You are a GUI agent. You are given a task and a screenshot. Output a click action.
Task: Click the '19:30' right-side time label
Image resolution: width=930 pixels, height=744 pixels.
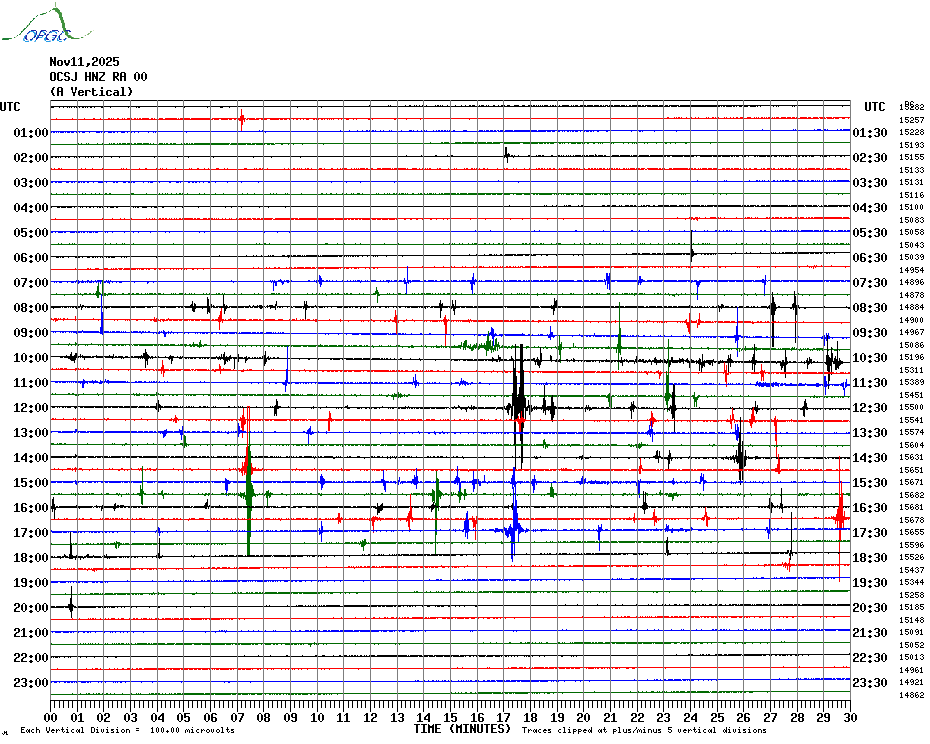[x=870, y=583]
